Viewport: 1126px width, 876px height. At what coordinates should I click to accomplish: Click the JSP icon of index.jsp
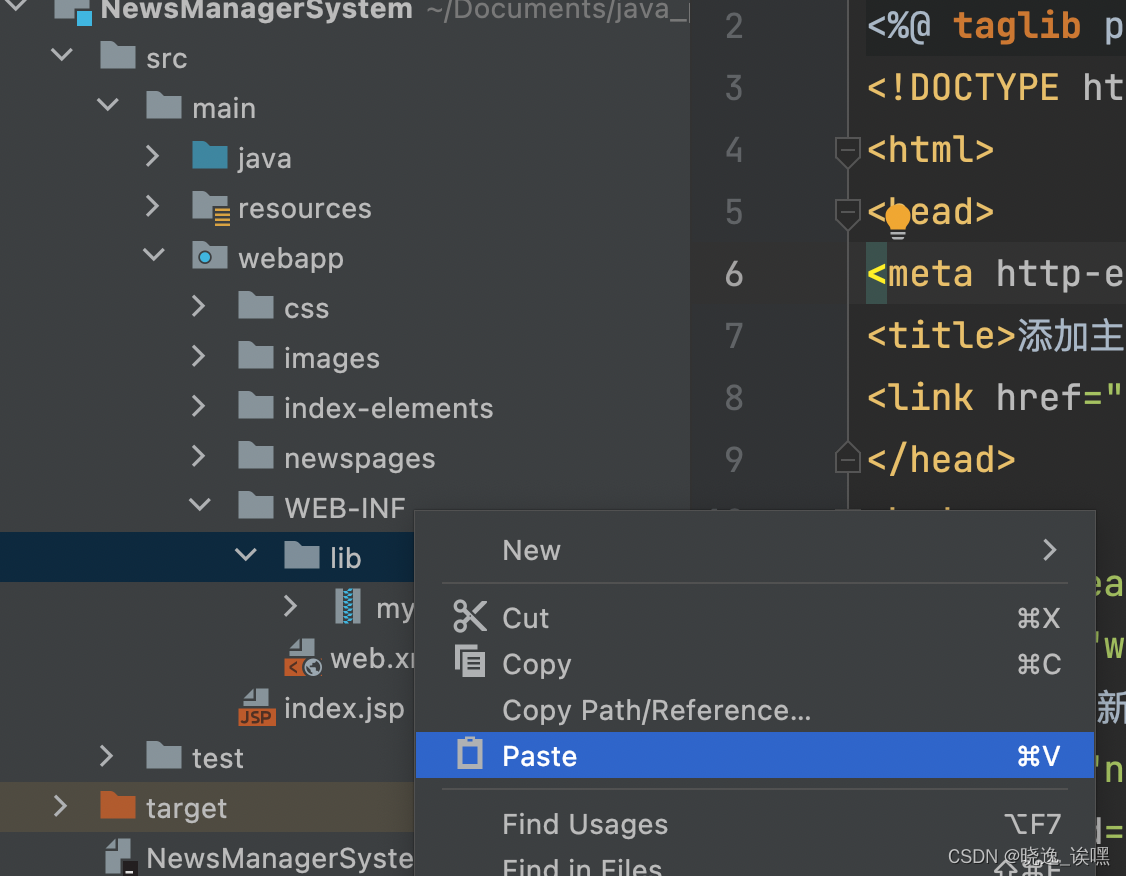coord(256,707)
